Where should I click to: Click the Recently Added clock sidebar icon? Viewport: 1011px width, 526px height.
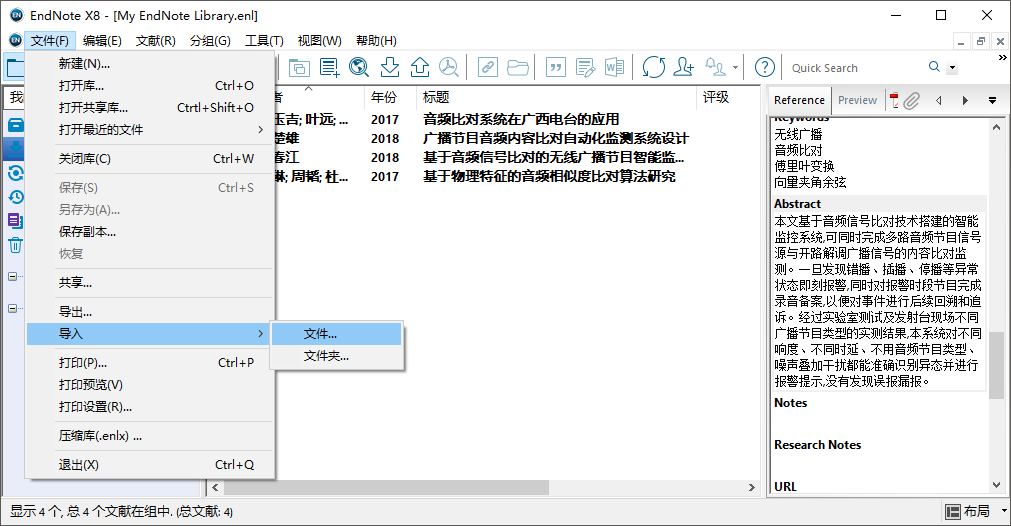[15, 197]
